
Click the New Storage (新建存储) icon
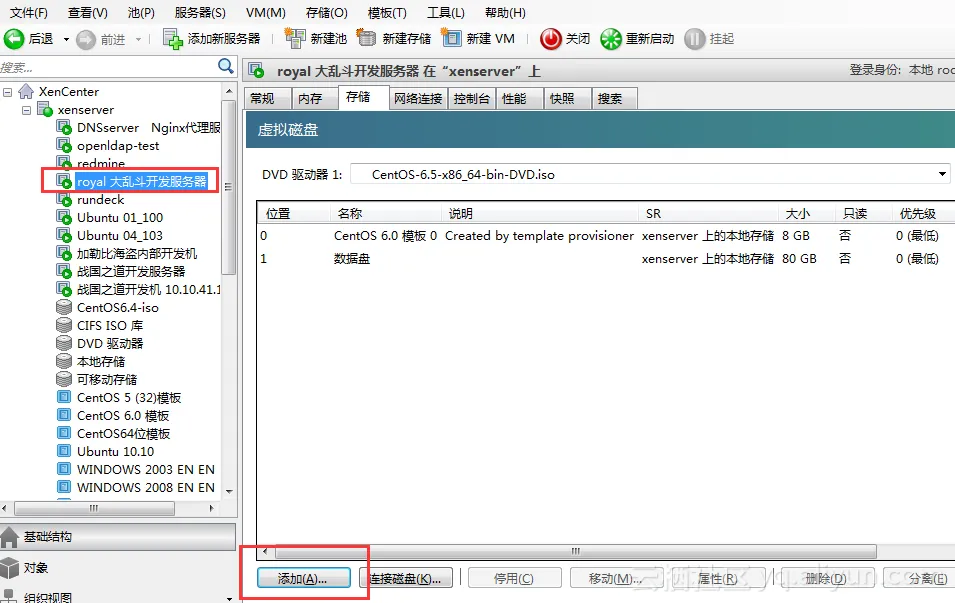point(366,38)
